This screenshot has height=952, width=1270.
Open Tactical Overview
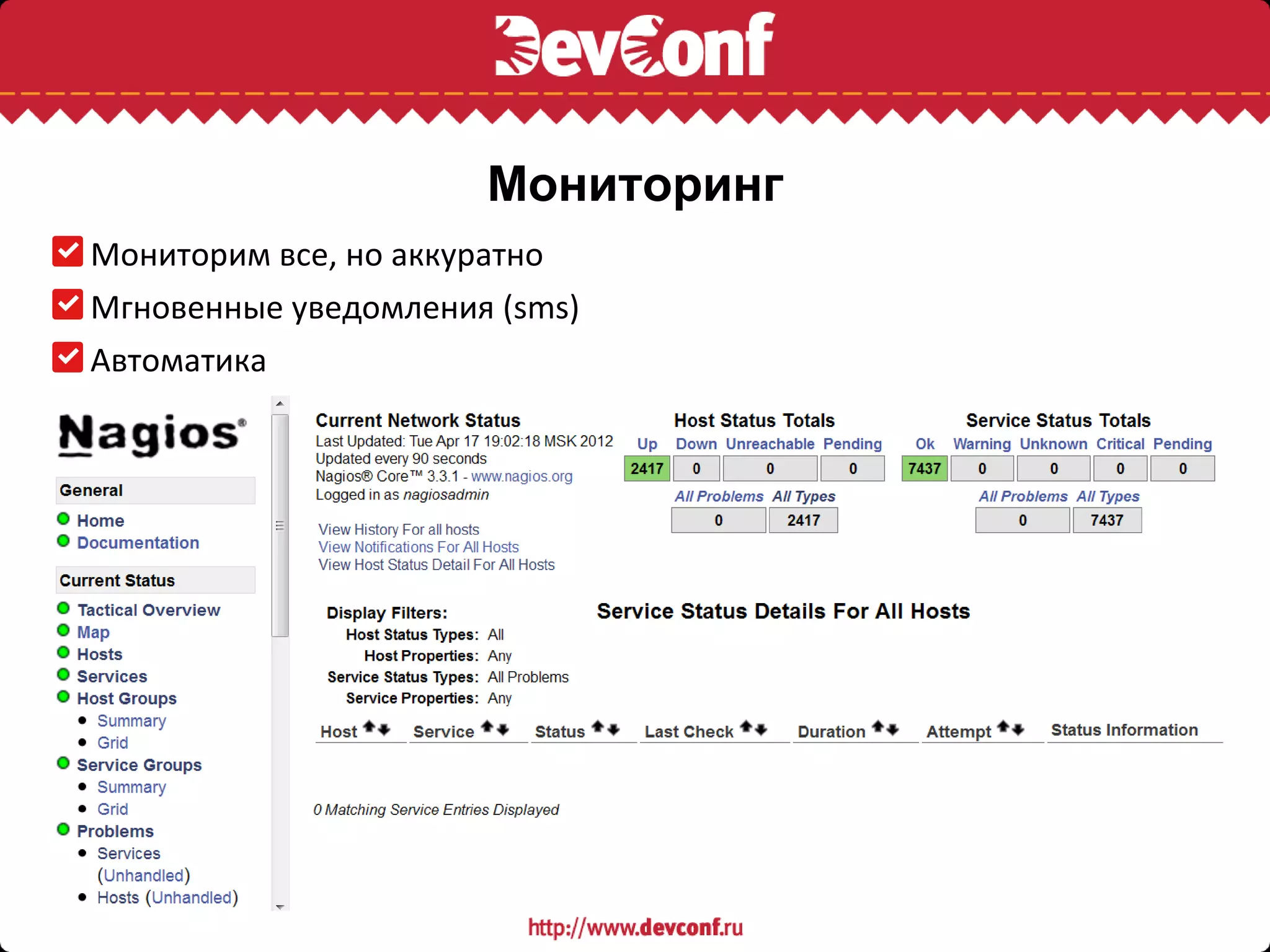coord(149,610)
